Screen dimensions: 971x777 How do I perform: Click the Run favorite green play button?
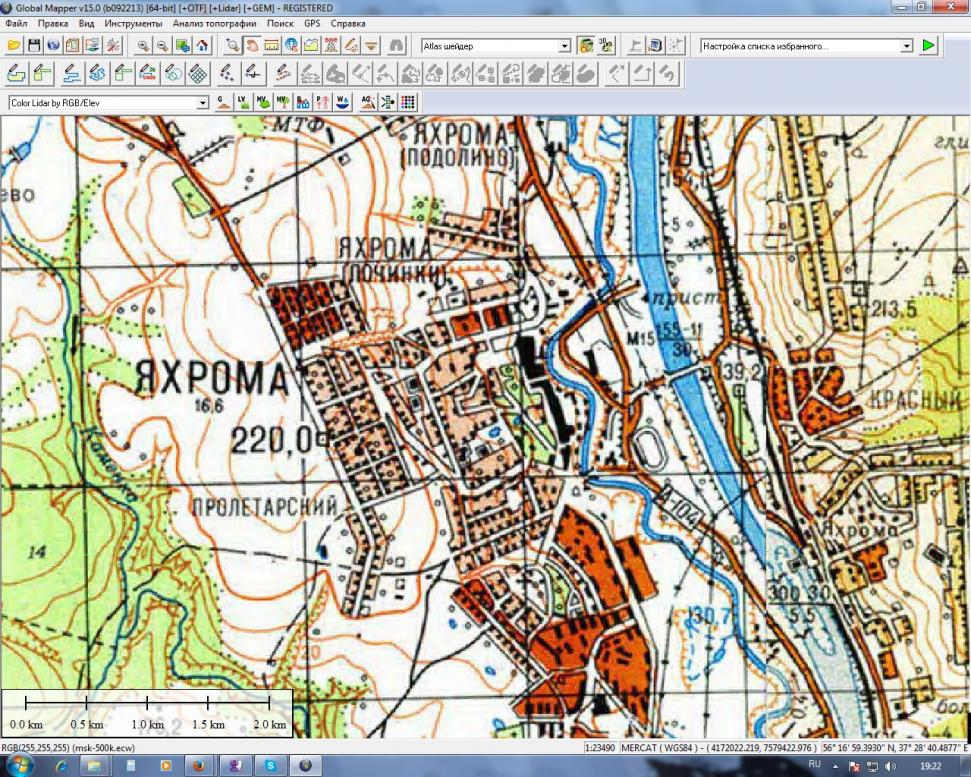[929, 46]
